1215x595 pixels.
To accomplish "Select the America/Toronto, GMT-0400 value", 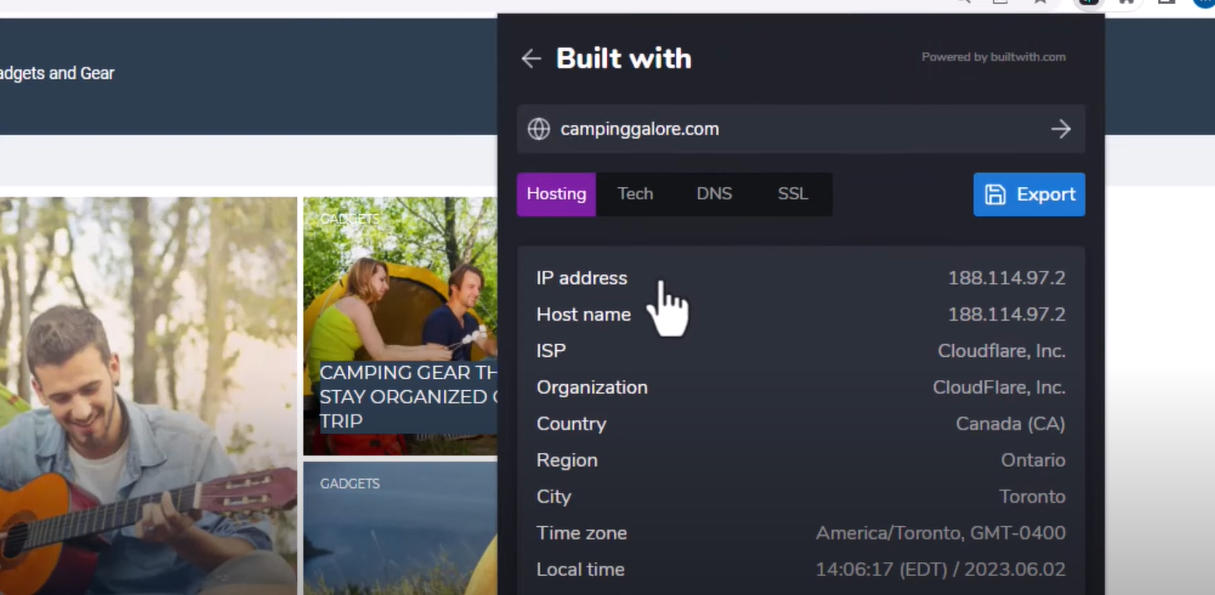I will [940, 533].
